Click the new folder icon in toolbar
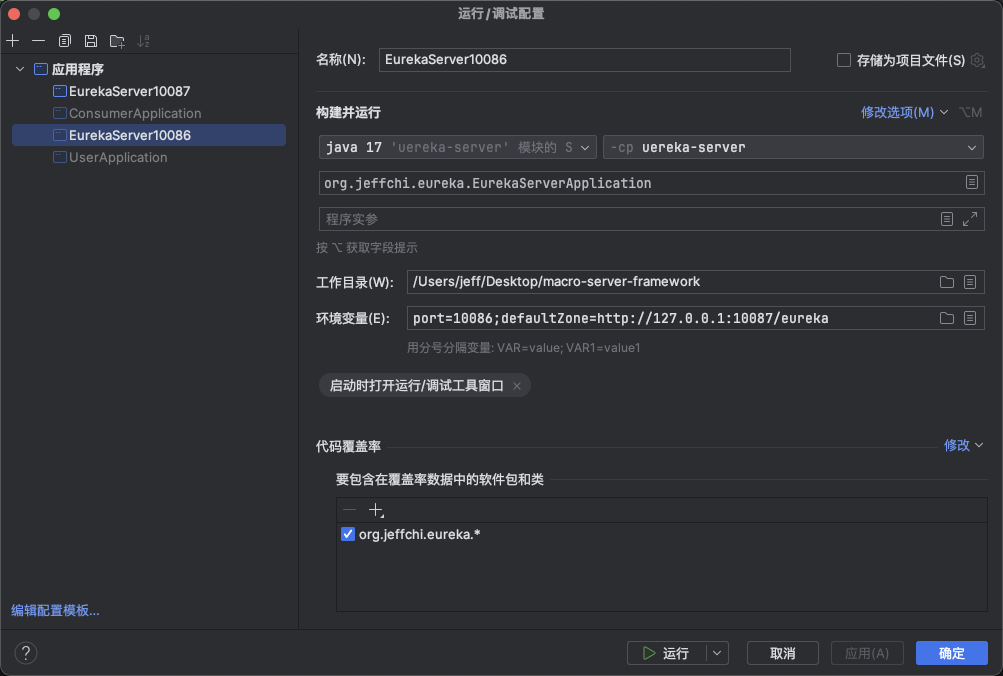This screenshot has height=676, width=1003. 117,41
